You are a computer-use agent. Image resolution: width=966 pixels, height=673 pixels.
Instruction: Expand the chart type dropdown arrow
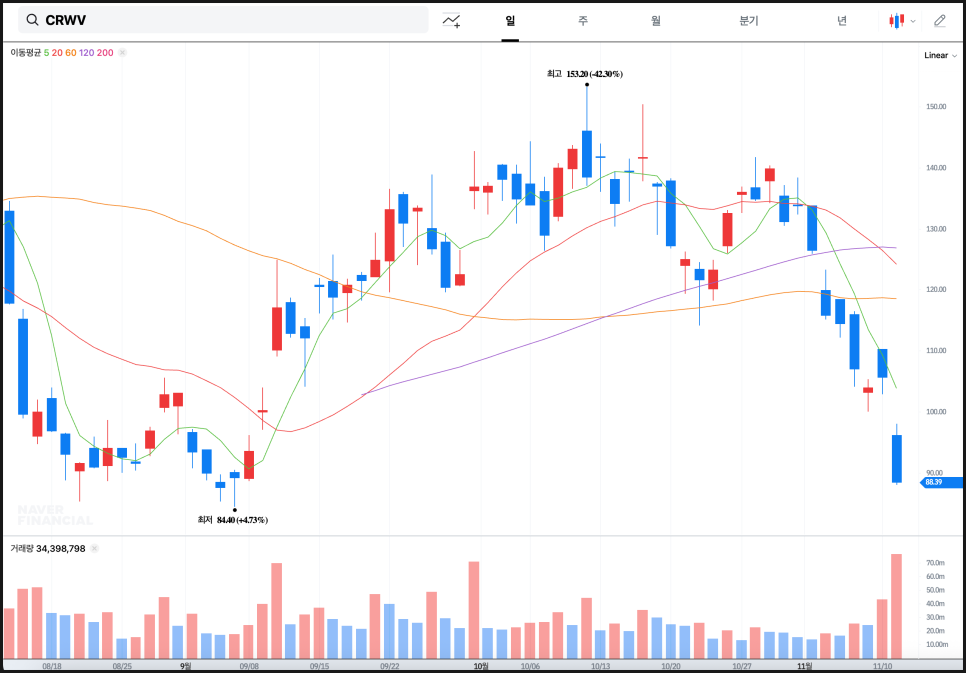913,21
